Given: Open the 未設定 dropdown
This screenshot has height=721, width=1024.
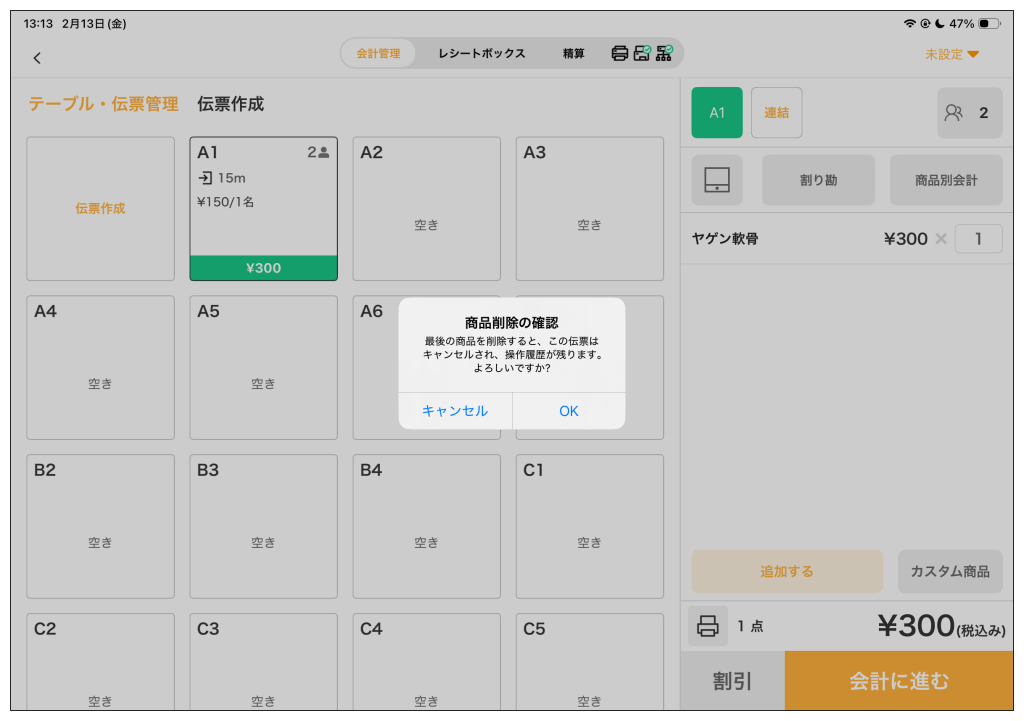Looking at the screenshot, I should (x=951, y=54).
